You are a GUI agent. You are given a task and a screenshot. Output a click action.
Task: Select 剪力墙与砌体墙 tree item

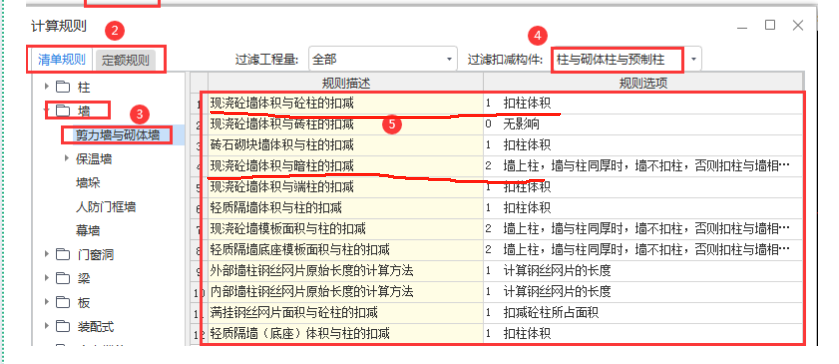118,134
